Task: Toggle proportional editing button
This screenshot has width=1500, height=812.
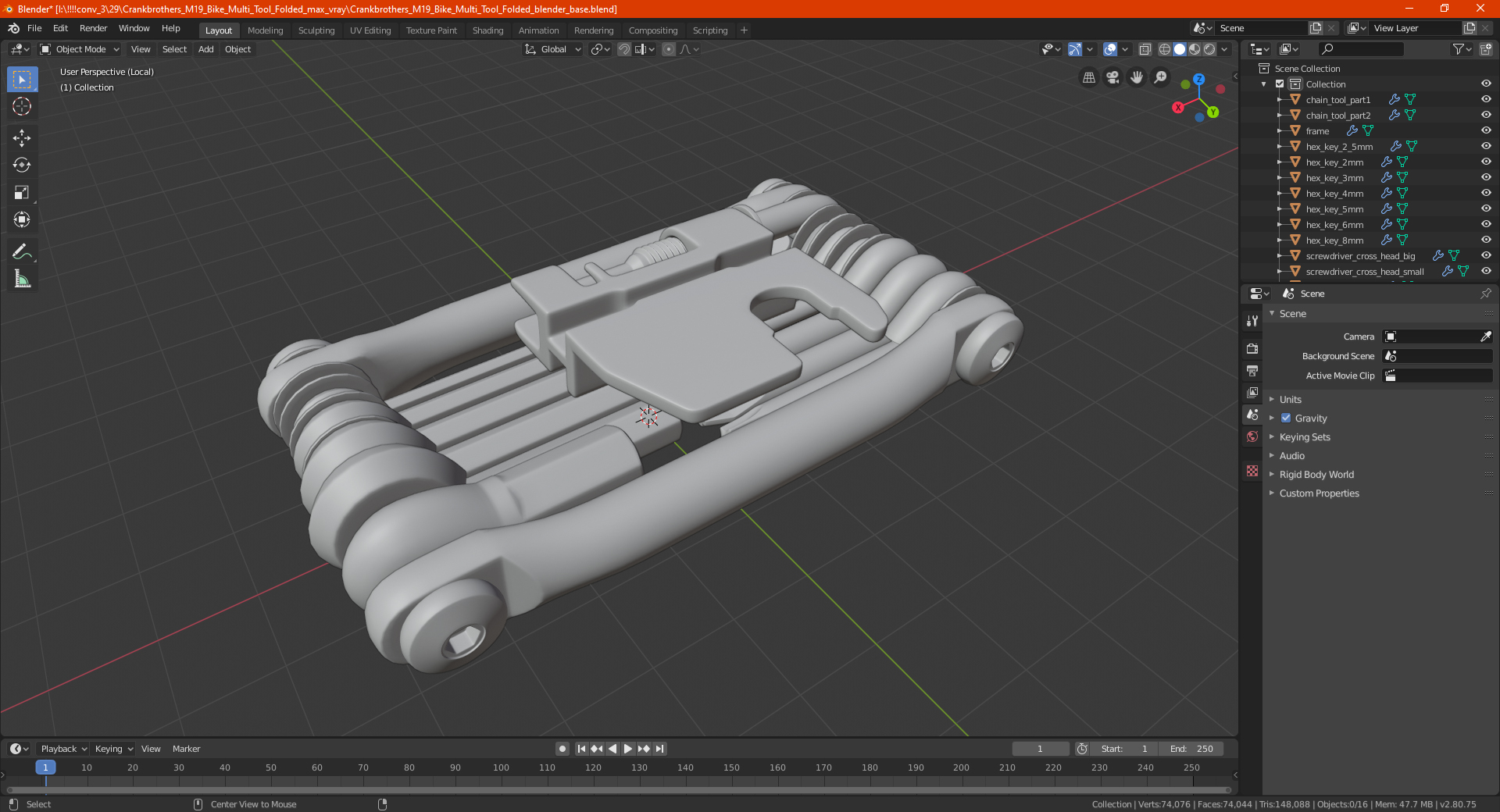Action: pos(669,49)
